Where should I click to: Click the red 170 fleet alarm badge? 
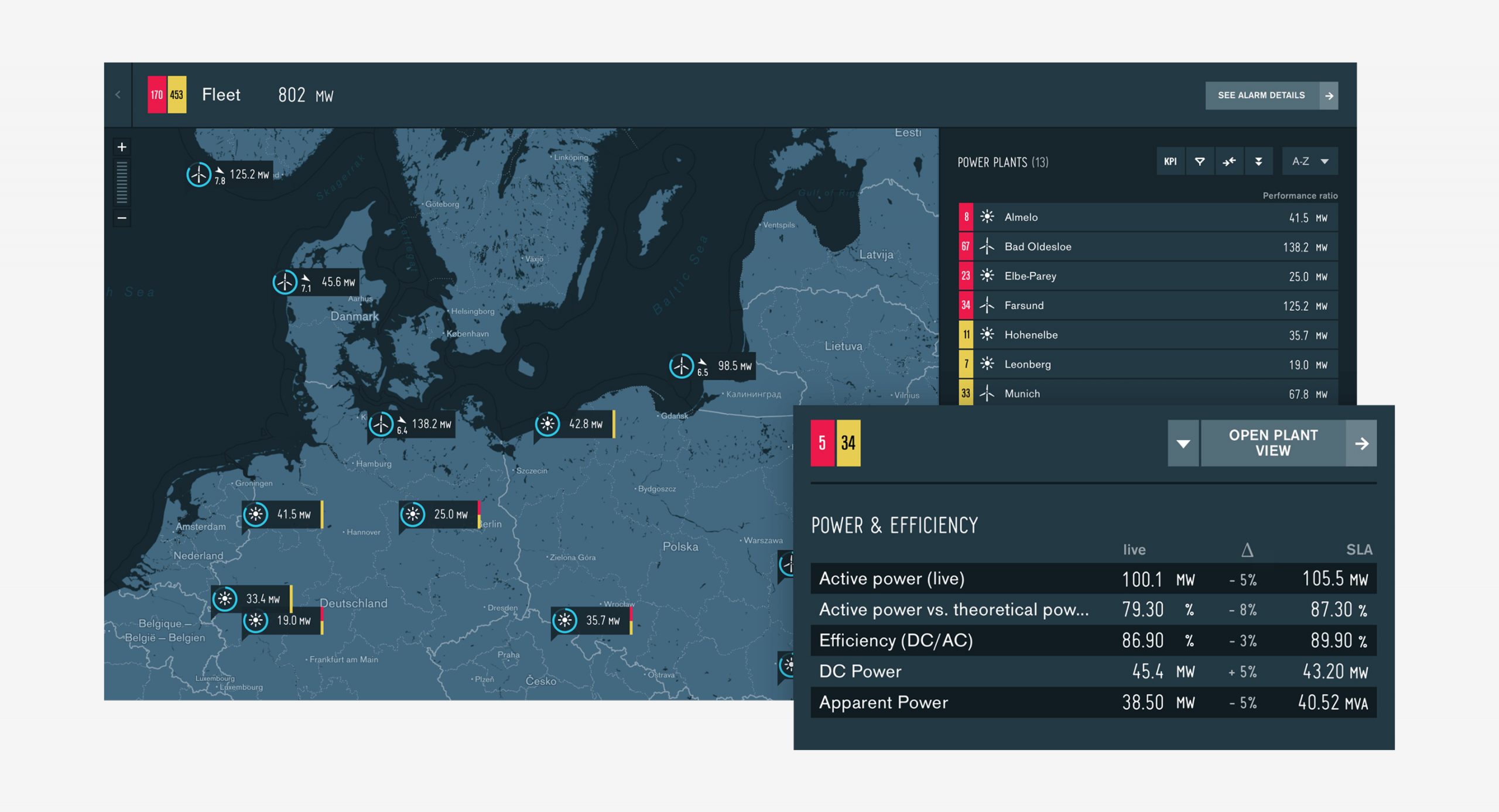[156, 95]
